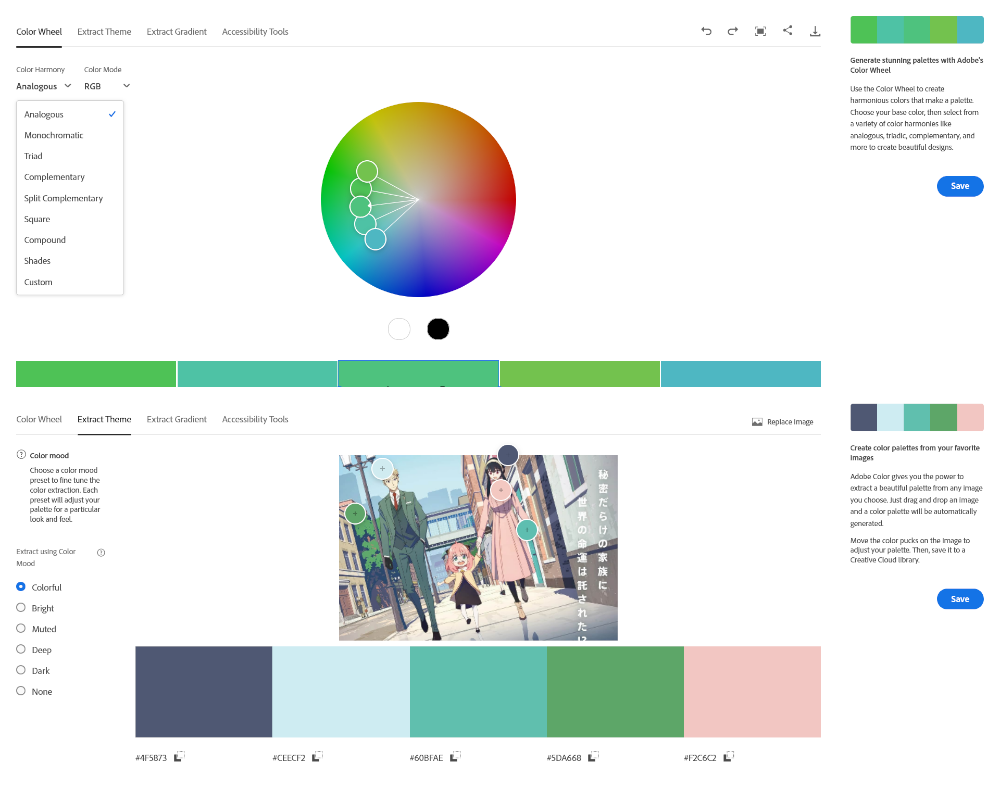Click the topmost green handle on color wheel

tap(367, 172)
